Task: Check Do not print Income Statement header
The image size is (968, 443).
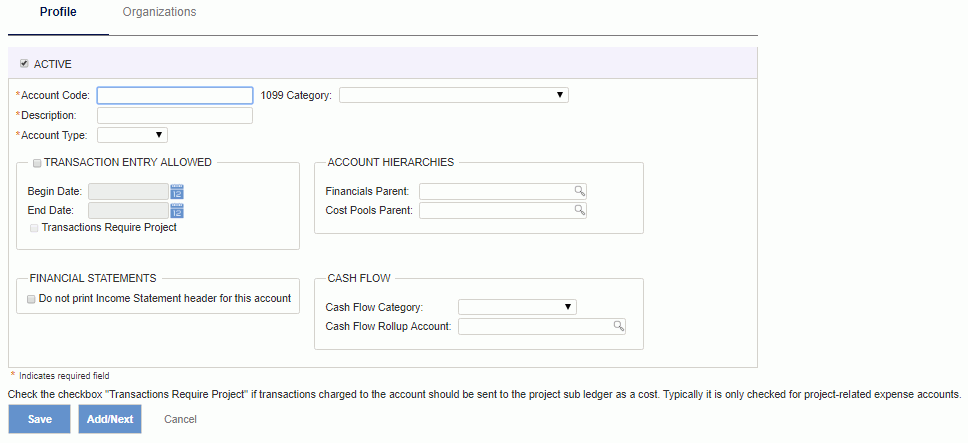Action: tap(31, 299)
